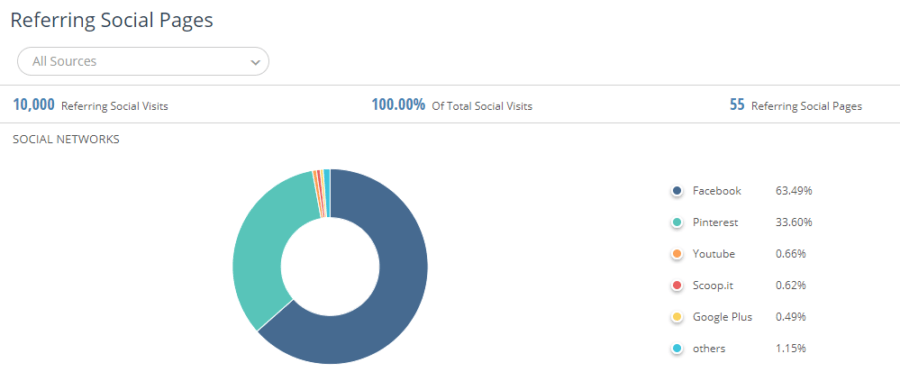Image resolution: width=900 pixels, height=381 pixels.
Task: Click the Scoop.it legend color dot
Action: (677, 286)
